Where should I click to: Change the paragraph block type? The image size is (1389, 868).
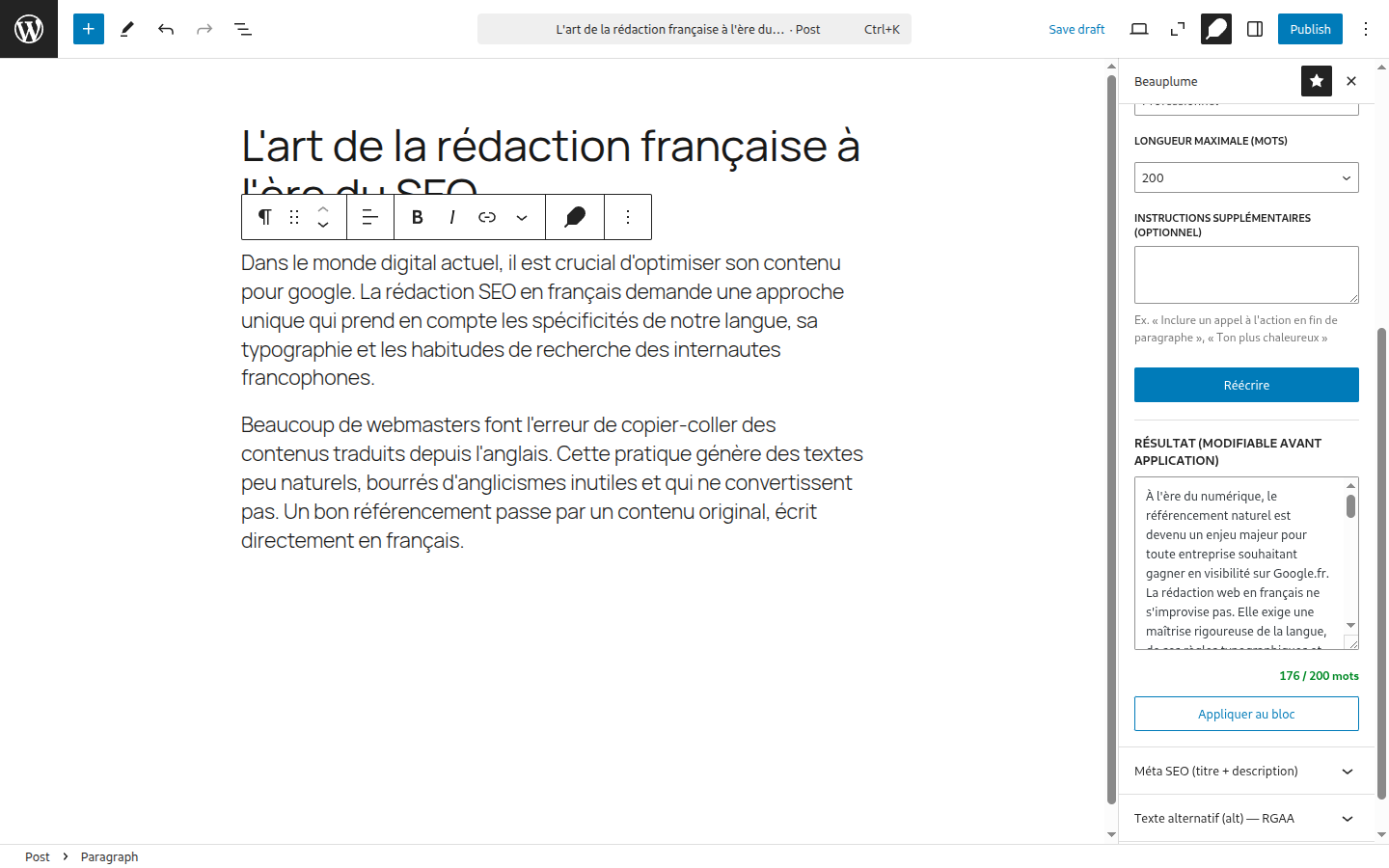click(x=264, y=217)
